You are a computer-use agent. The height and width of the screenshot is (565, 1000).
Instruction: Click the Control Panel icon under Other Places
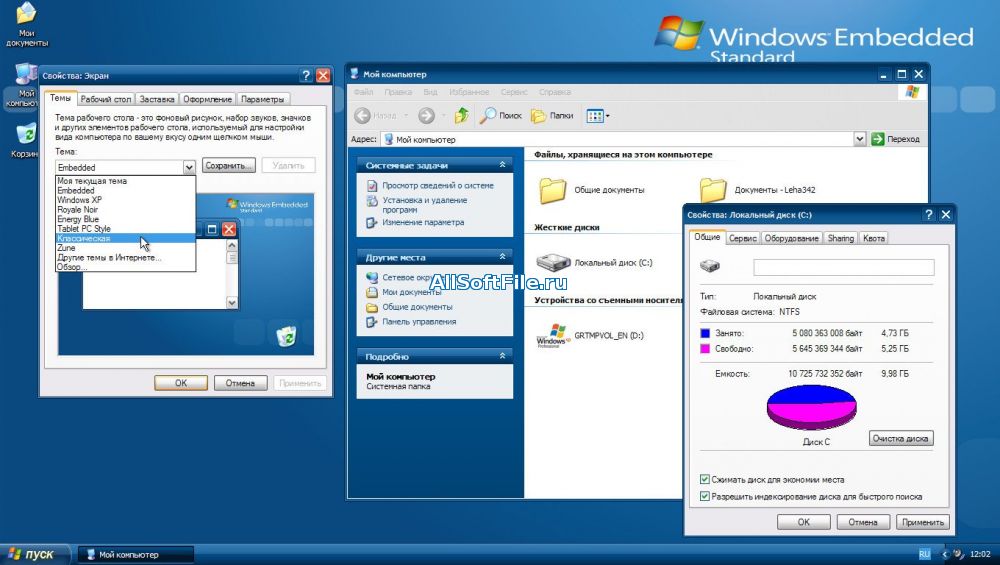[372, 322]
